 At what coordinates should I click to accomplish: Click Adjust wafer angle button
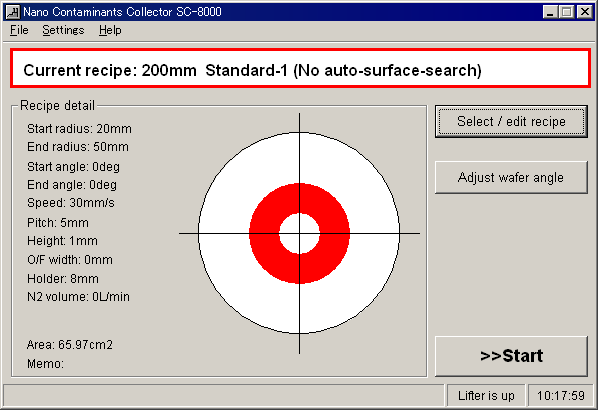511,177
